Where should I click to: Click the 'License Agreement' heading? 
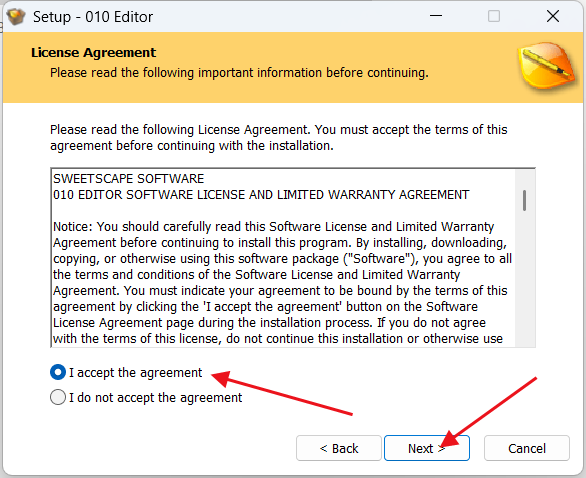click(93, 53)
